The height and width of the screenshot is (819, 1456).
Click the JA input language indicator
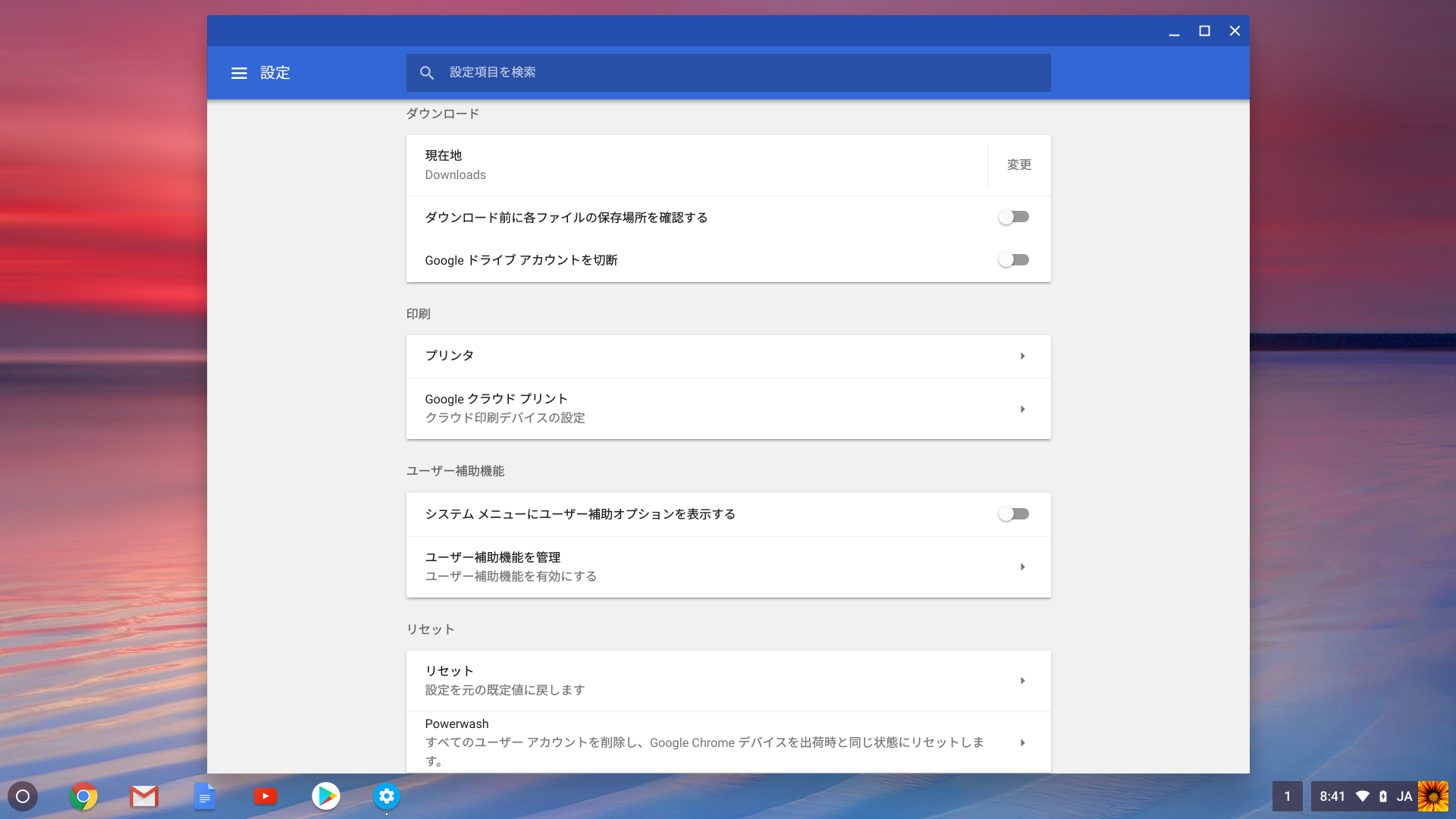point(1404,796)
